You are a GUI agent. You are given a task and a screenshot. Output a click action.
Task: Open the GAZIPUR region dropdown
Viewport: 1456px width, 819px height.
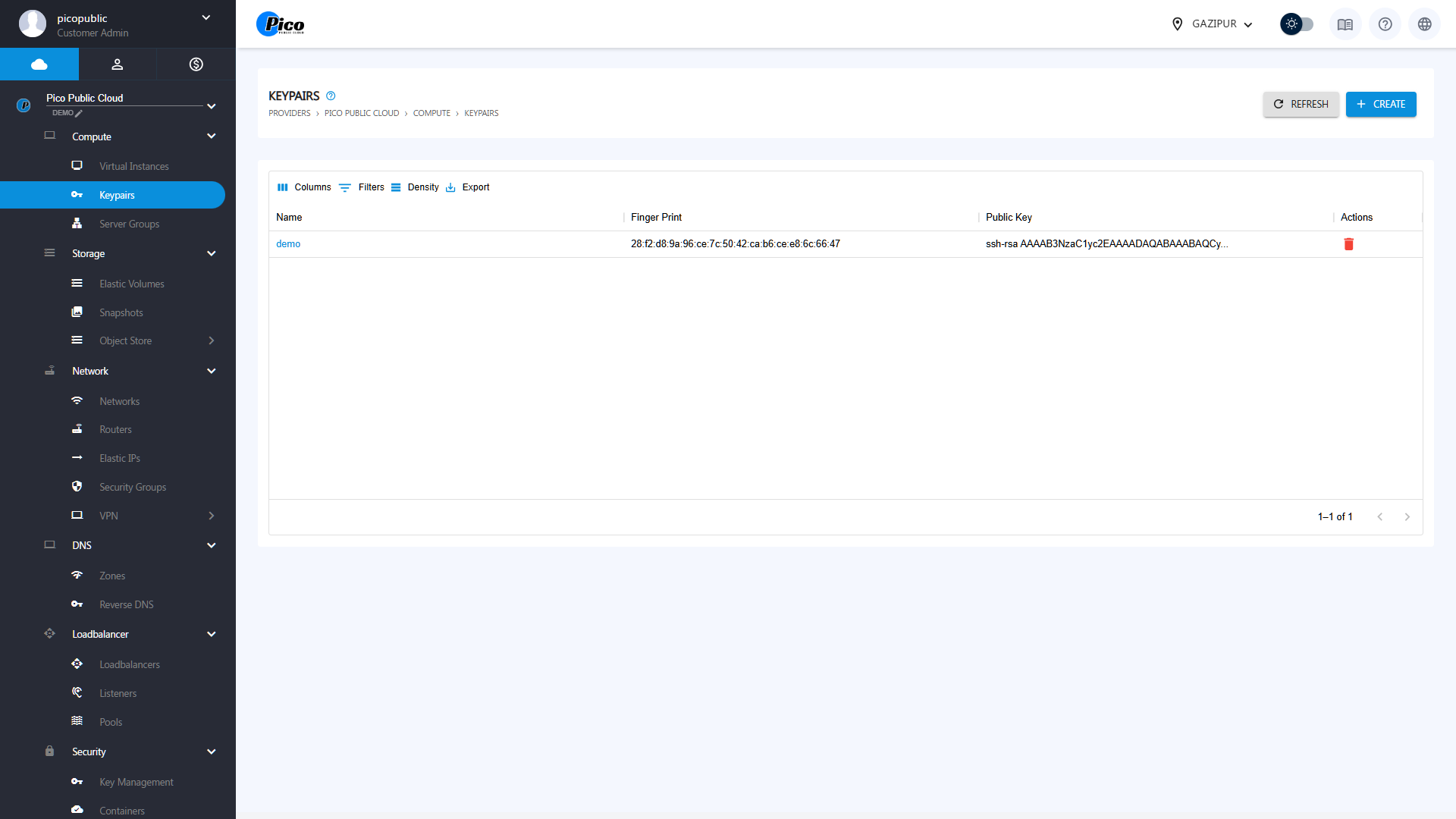(x=1212, y=24)
